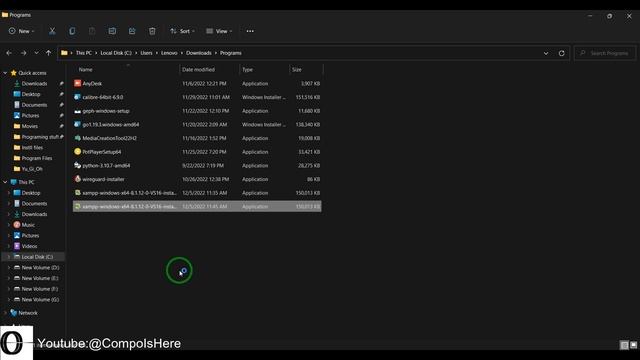The image size is (640, 360).
Task: Open the Movies folder in sidebar
Action: coord(29,126)
